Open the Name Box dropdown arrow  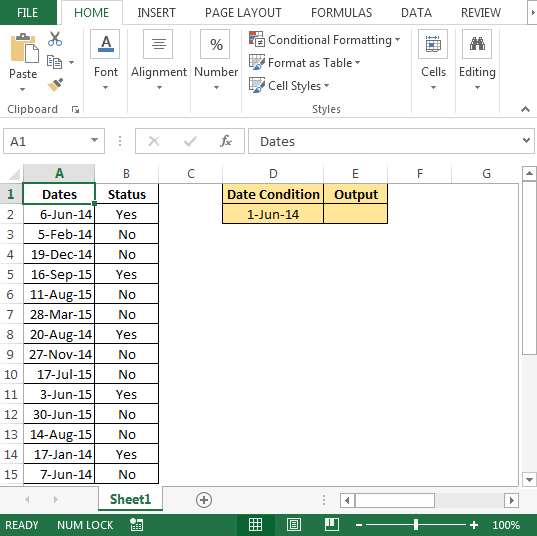coord(94,140)
